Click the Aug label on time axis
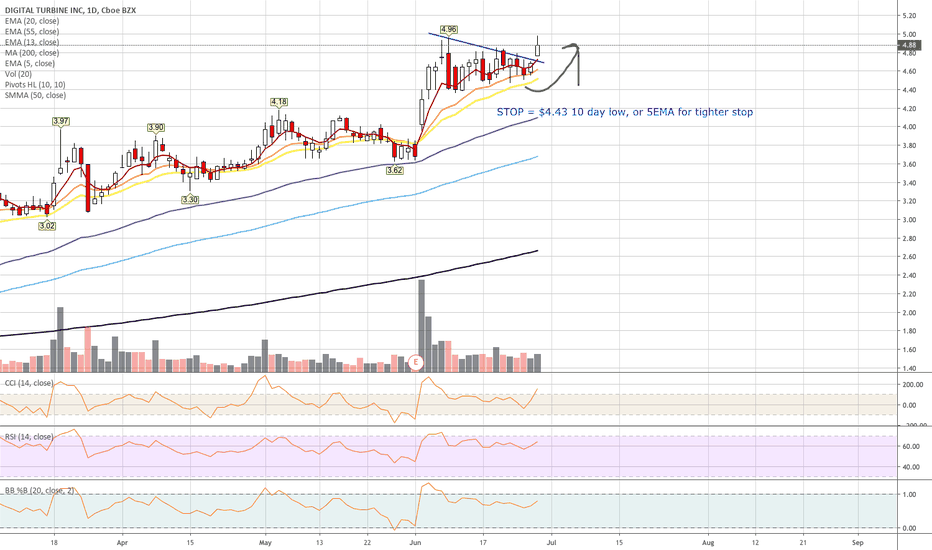 [x=708, y=542]
